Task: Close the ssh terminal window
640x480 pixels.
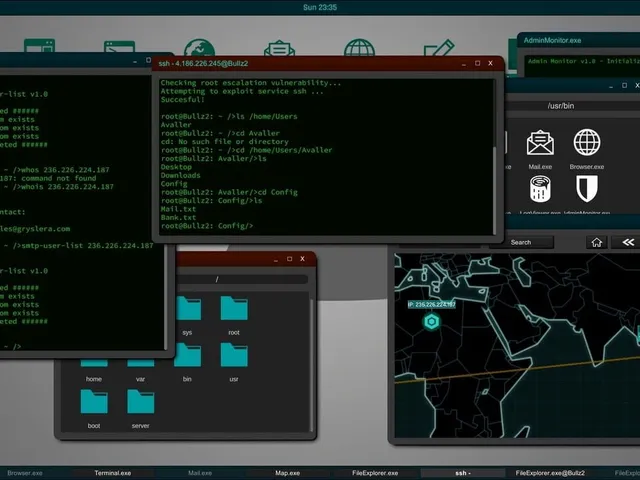Action: [490, 63]
